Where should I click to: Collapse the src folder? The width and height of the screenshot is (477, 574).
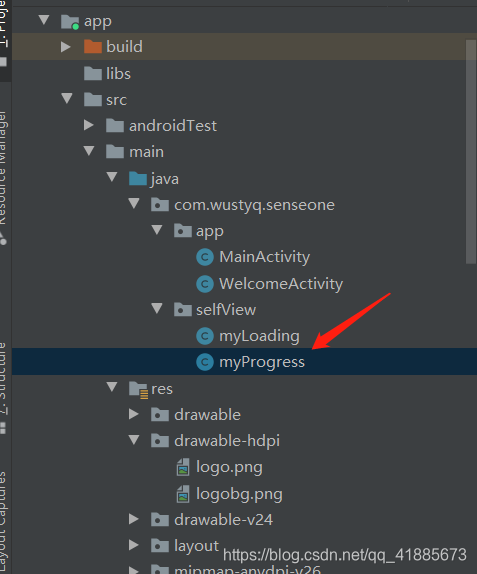coord(67,98)
